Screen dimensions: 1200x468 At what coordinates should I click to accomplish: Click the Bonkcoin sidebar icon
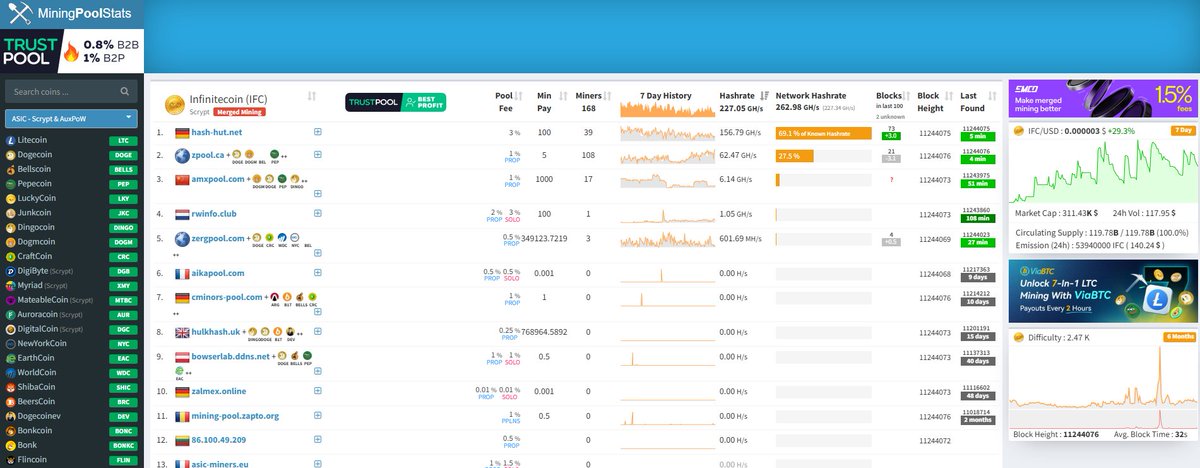(x=11, y=429)
